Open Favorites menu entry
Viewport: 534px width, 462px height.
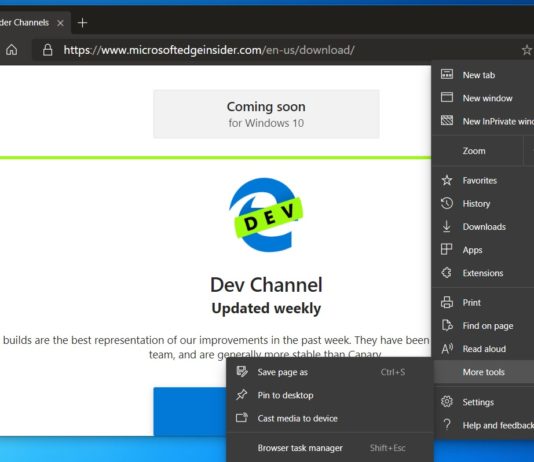(x=483, y=180)
